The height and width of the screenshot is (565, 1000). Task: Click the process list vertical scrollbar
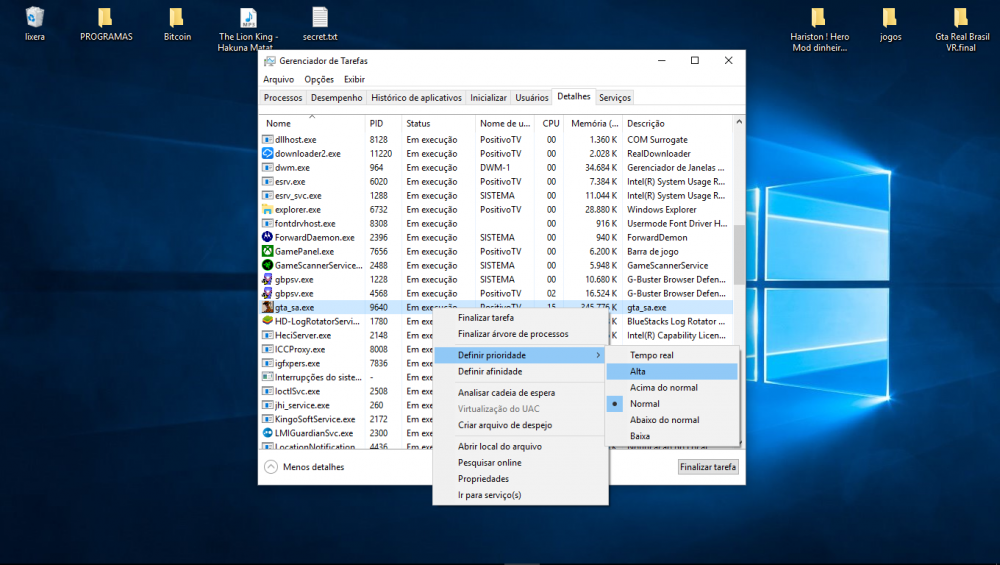[x=739, y=255]
